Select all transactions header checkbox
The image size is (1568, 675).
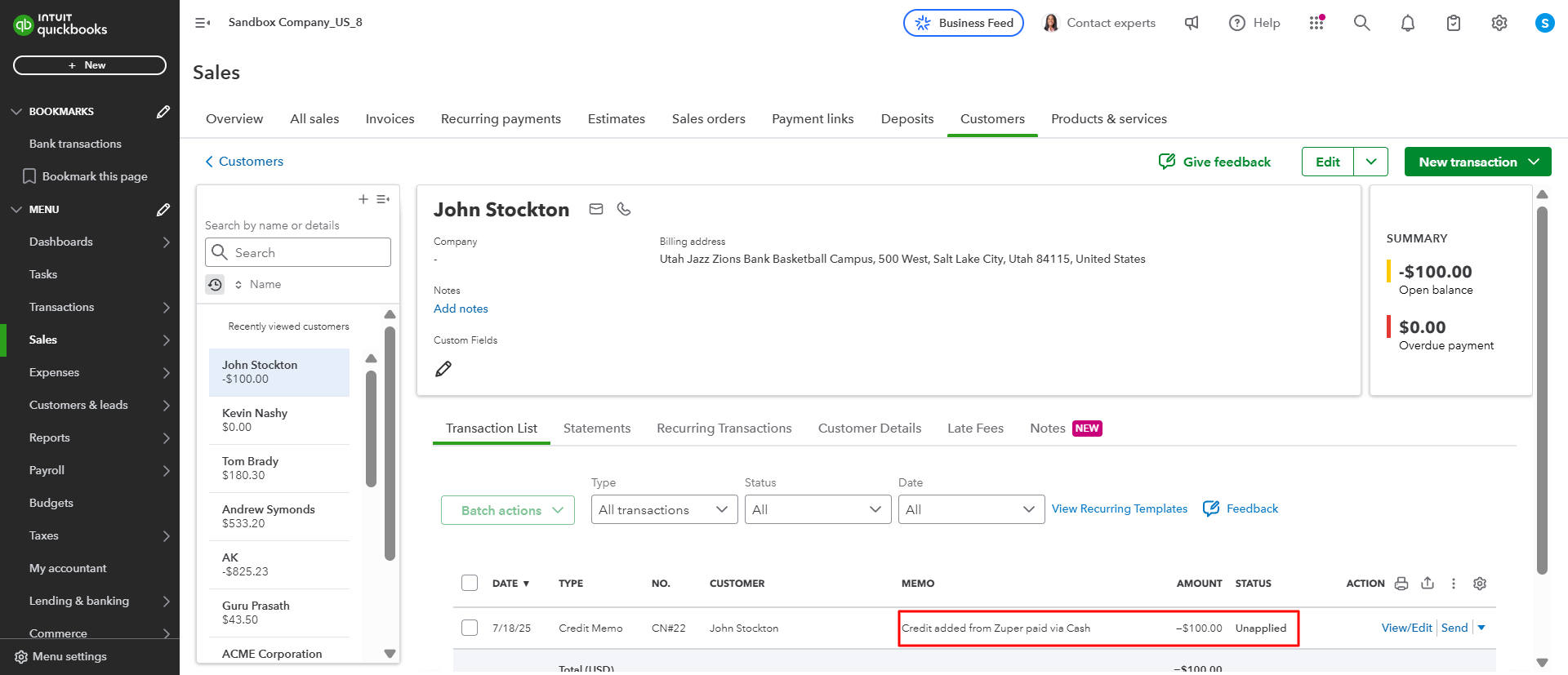470,583
